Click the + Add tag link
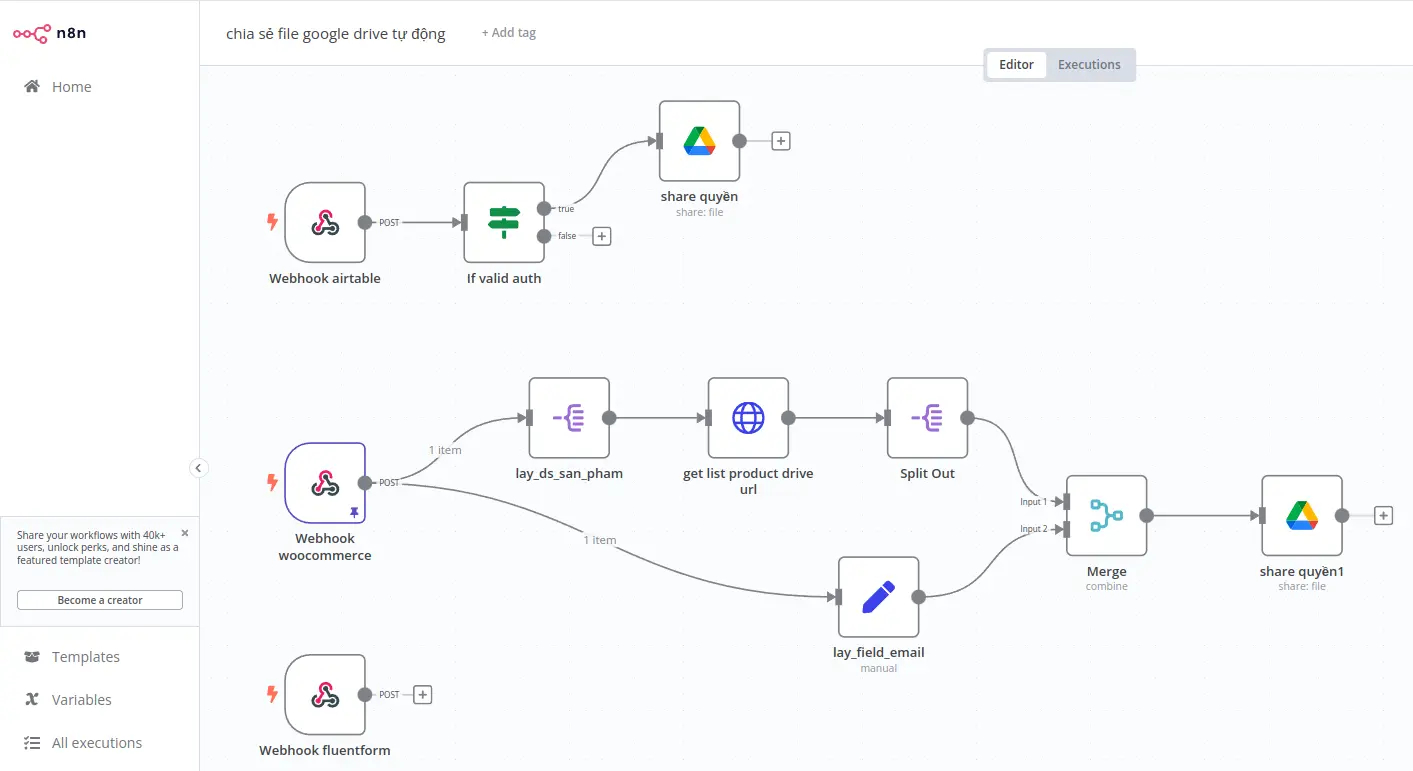 click(x=509, y=33)
